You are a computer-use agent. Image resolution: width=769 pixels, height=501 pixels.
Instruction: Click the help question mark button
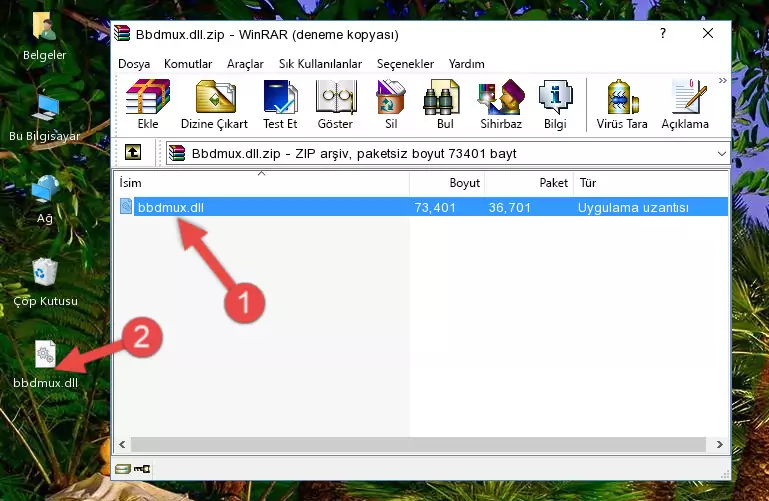663,33
